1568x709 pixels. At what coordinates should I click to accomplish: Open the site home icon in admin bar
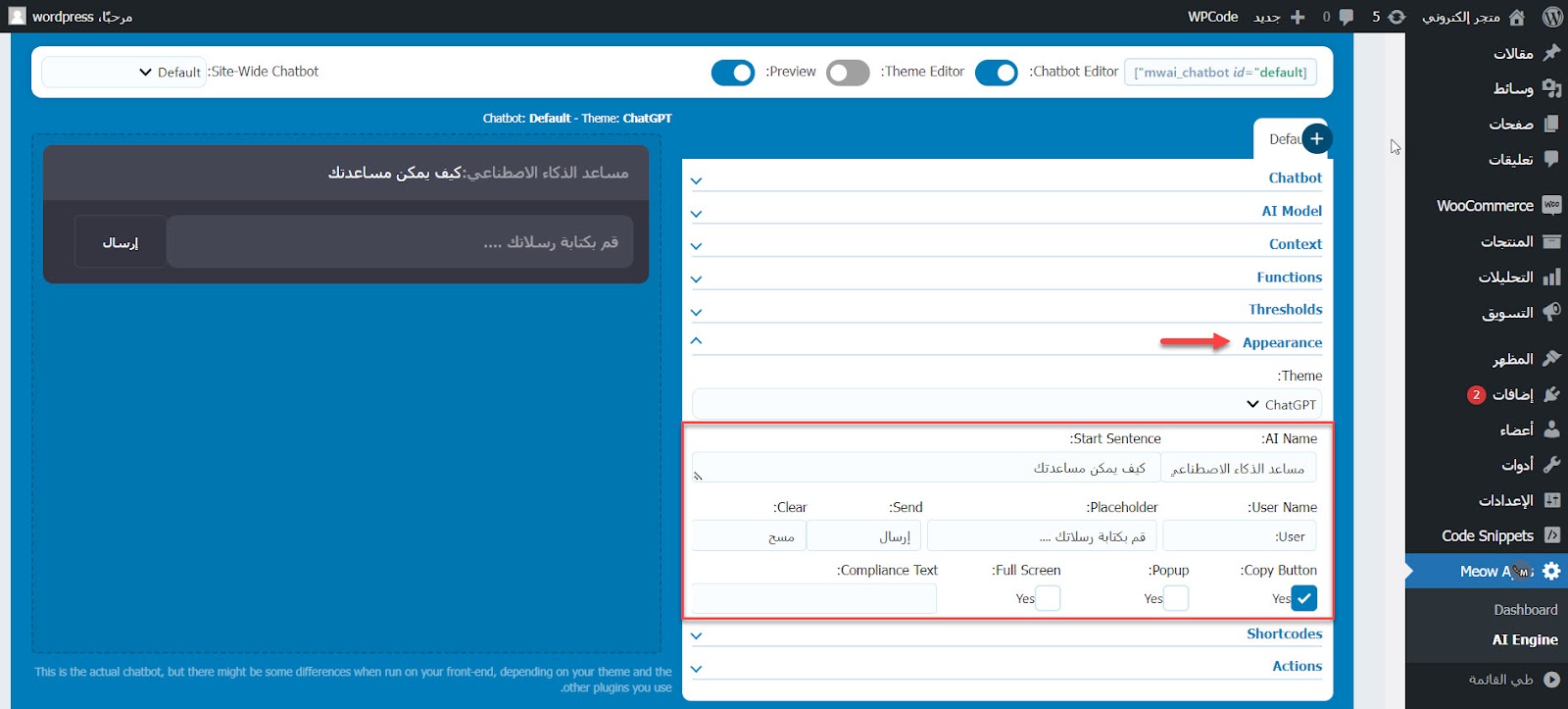click(1516, 17)
